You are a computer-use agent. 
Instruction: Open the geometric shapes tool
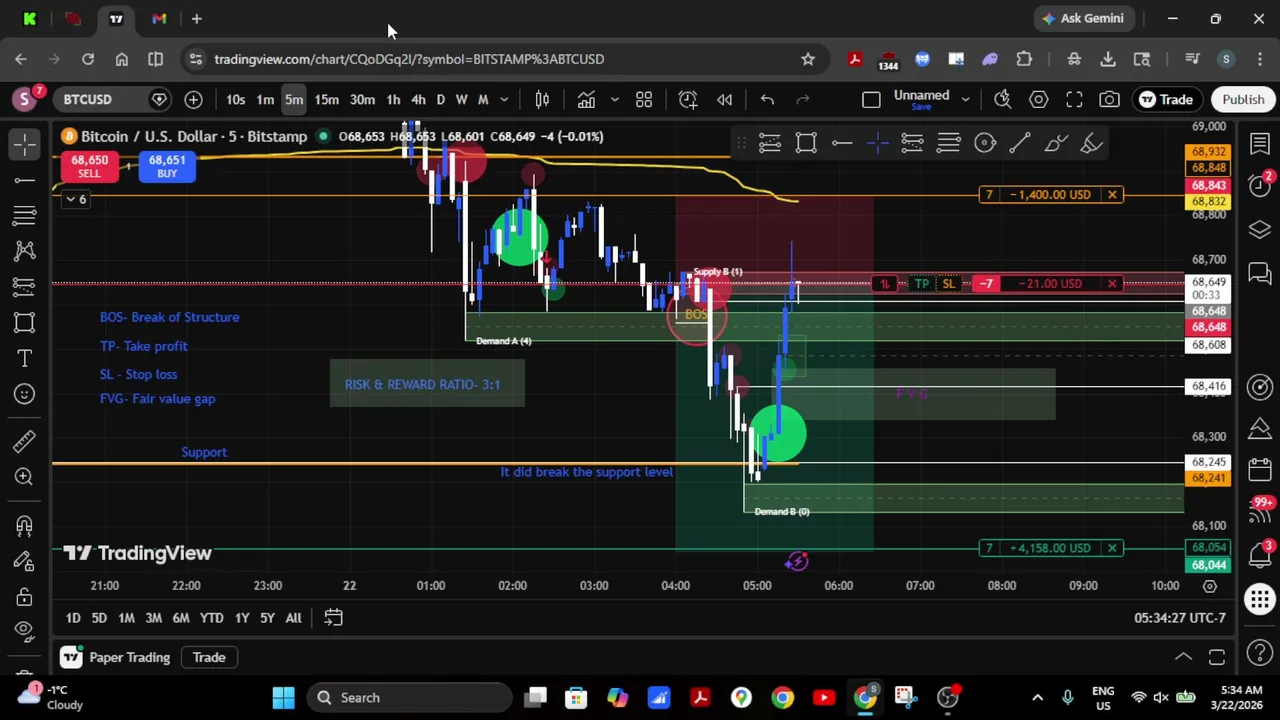(x=25, y=322)
